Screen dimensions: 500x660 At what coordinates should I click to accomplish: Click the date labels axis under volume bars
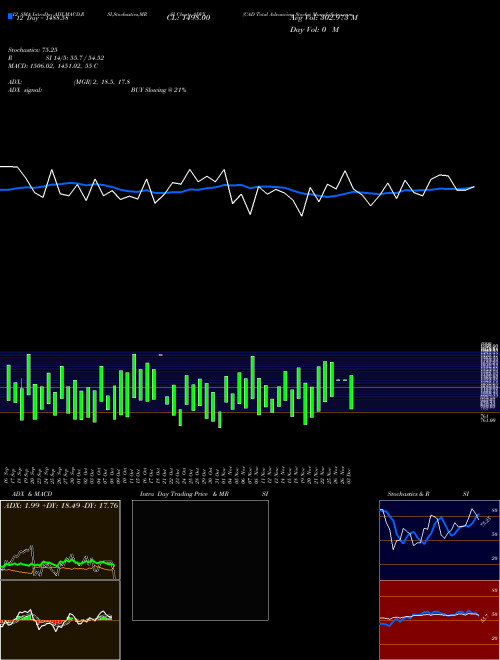[x=178, y=475]
